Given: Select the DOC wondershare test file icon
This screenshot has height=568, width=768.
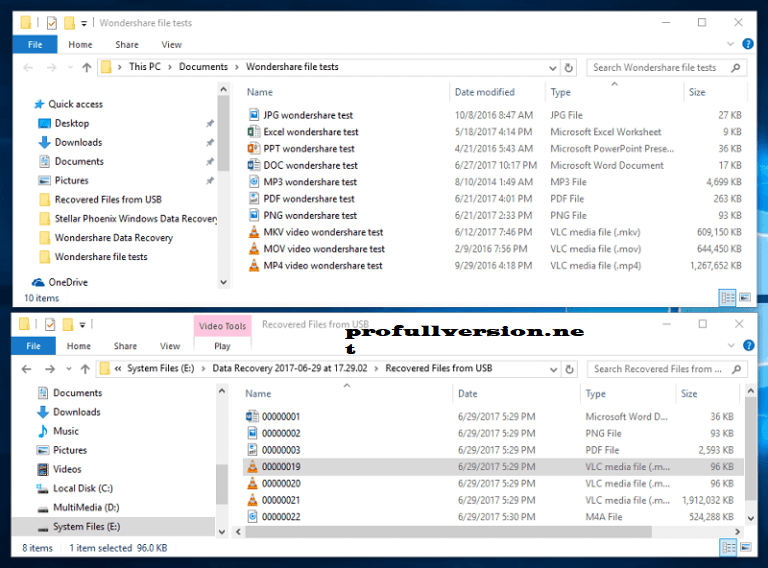Looking at the screenshot, I should [253, 165].
